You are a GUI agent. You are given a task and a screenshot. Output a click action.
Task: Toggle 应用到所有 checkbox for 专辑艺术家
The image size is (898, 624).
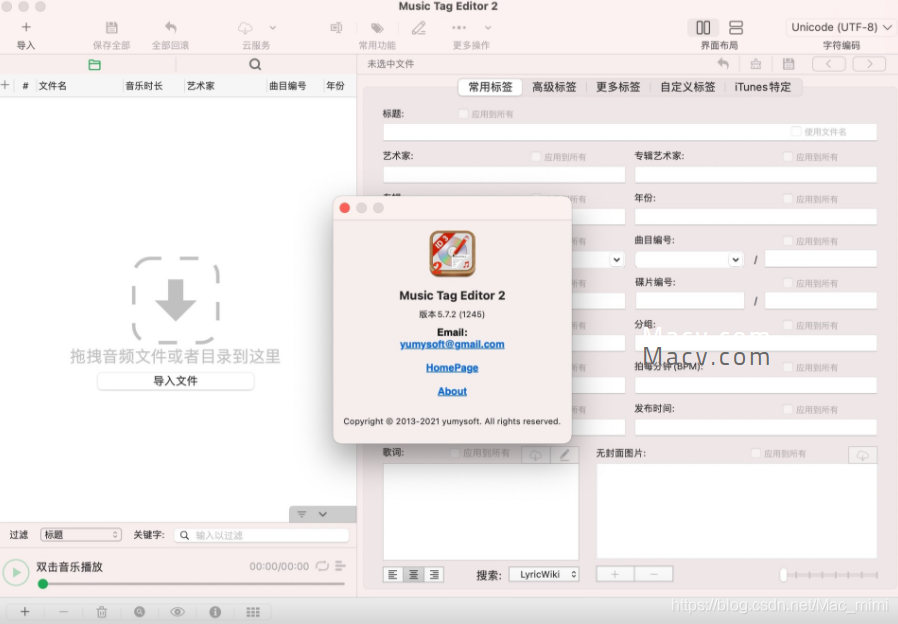(788, 156)
